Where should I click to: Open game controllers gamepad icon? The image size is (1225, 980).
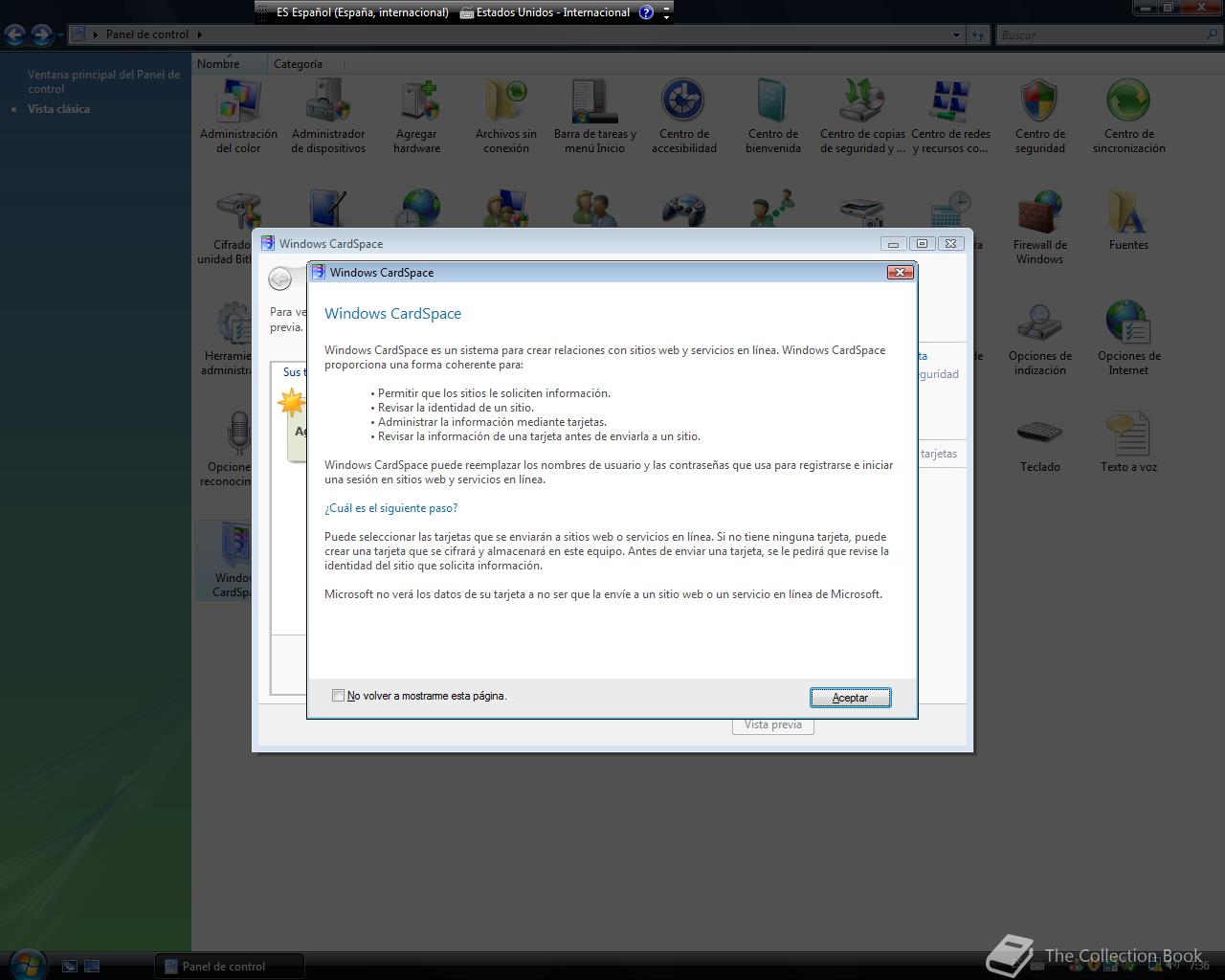pyautogui.click(x=684, y=209)
